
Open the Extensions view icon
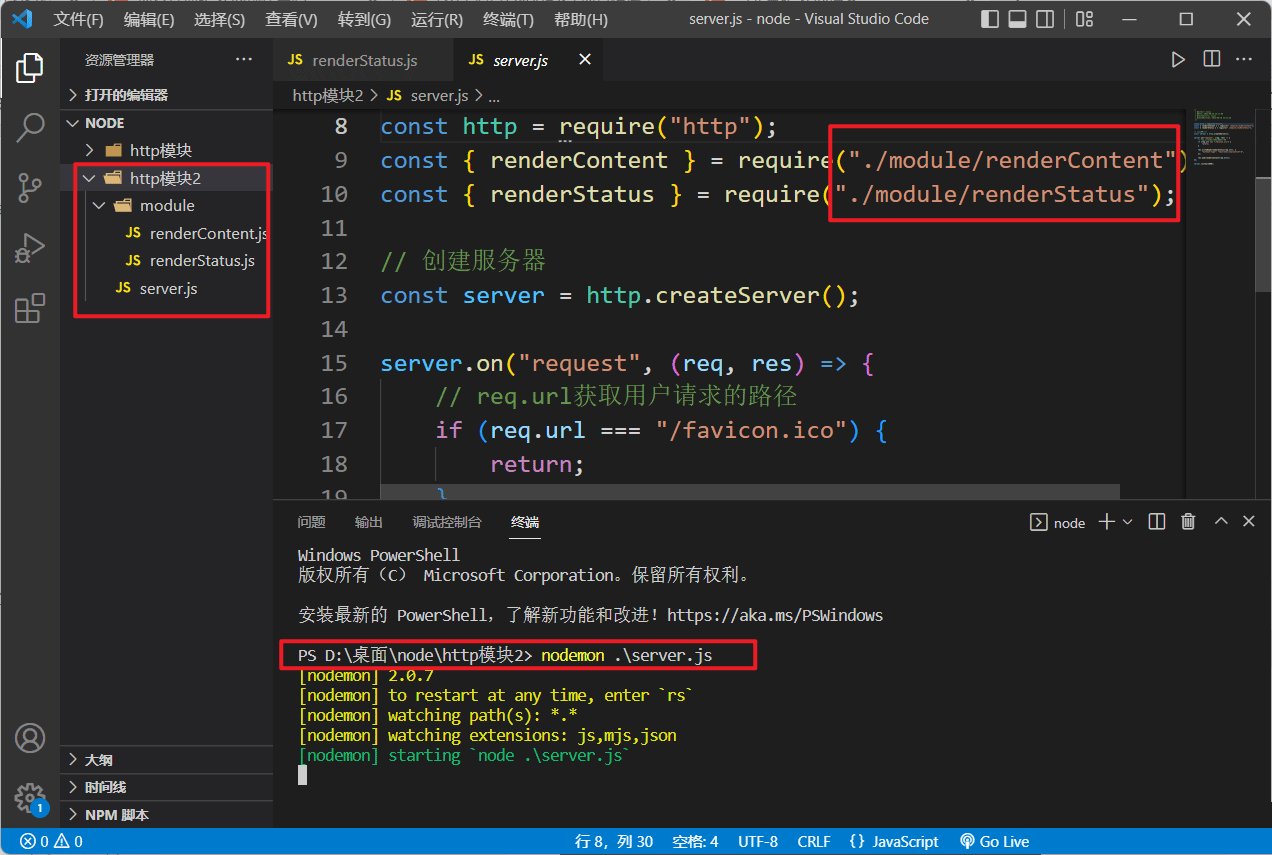coord(30,308)
